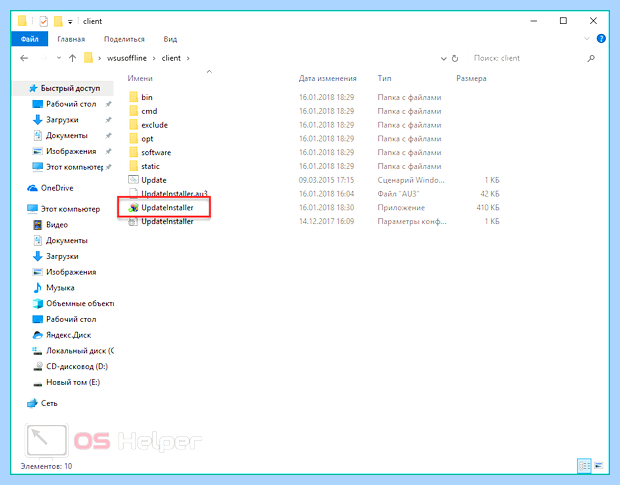Click wsusoffline in the address path
Screen dimensions: 620x485
127,58
